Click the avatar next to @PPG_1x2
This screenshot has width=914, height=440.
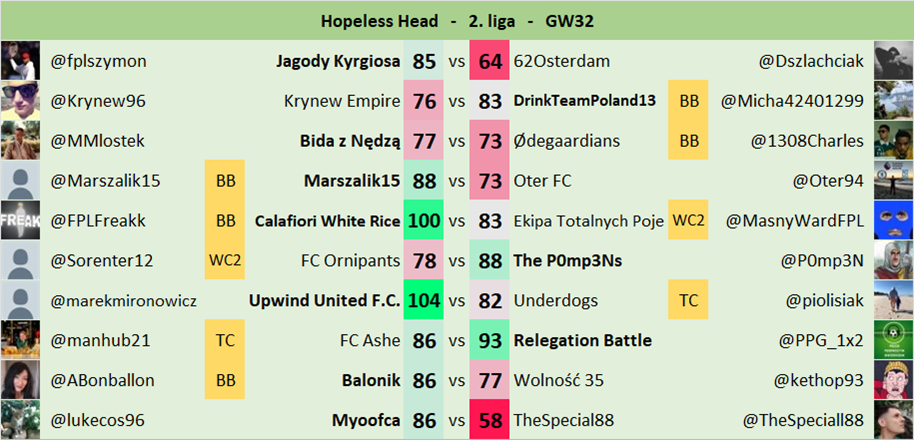[893, 340]
